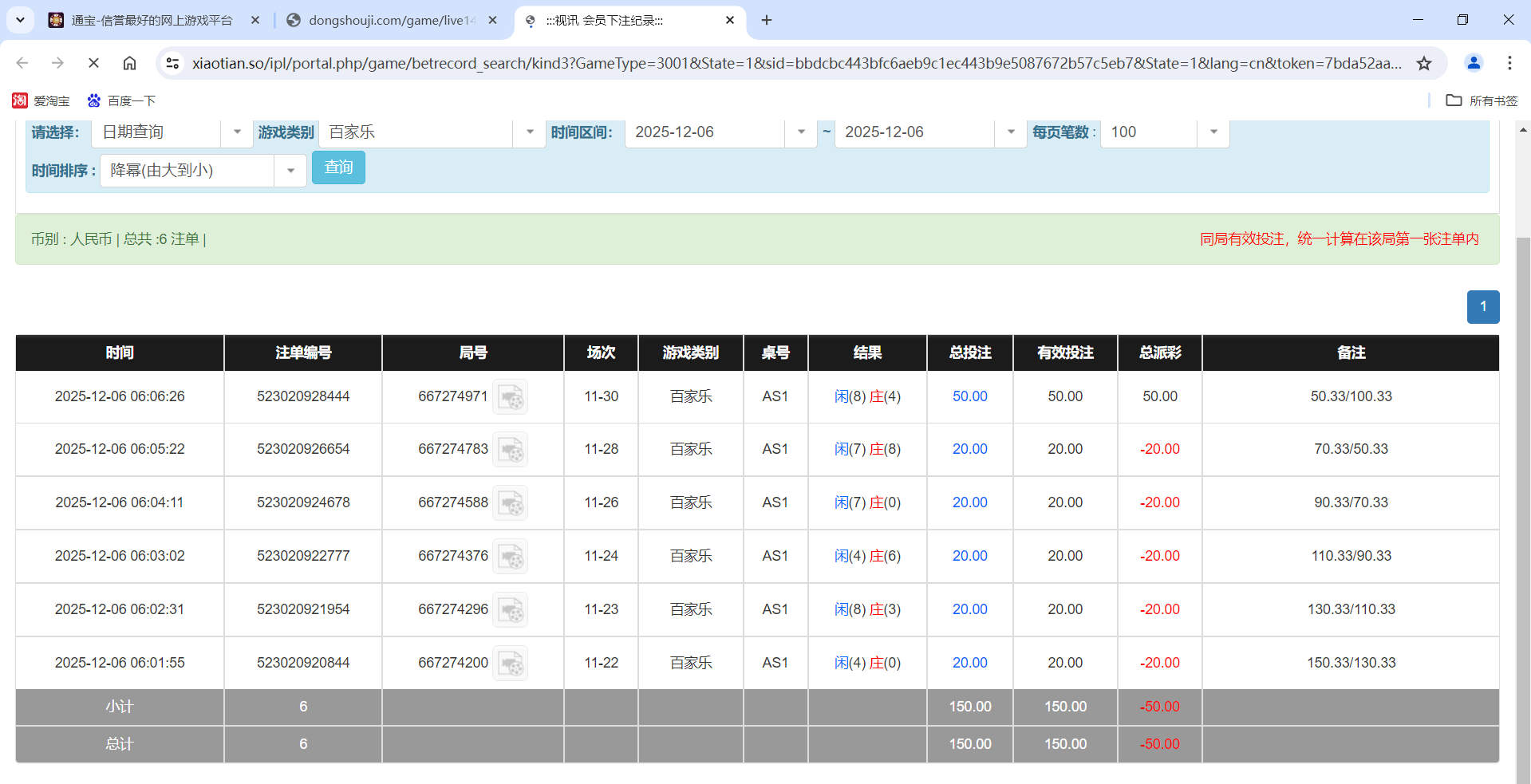Open replay video for round 667274971
The width and height of the screenshot is (1531, 784).
click(511, 396)
